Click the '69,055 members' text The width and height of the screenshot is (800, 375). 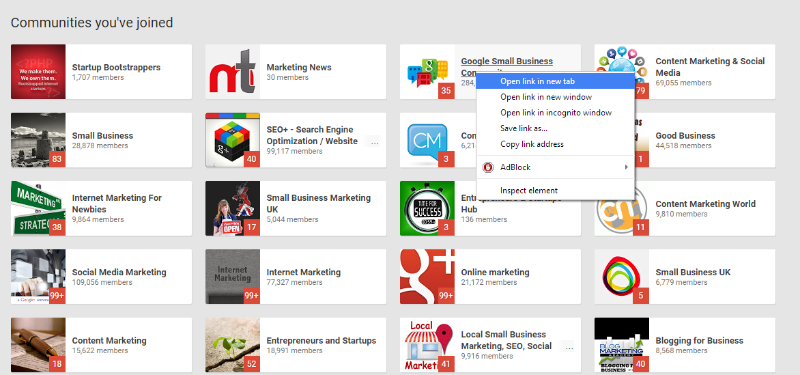684,83
